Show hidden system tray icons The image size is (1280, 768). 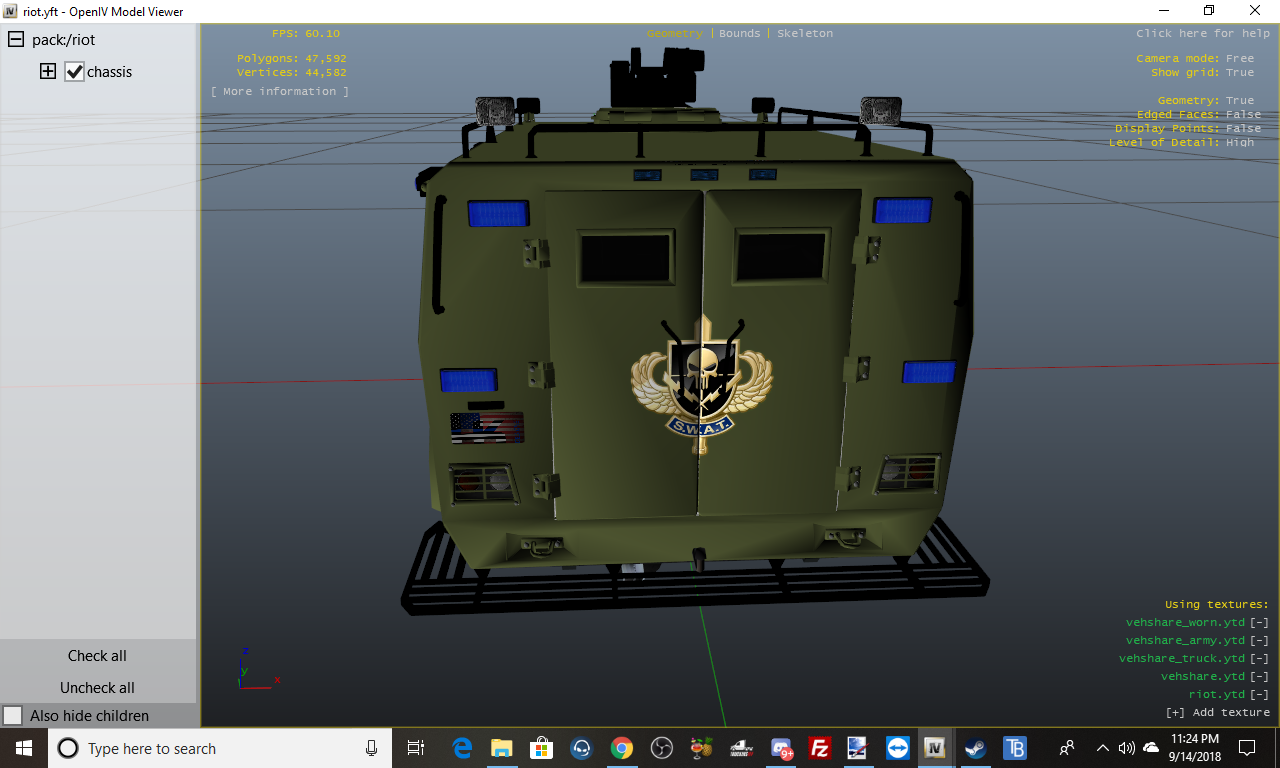pos(1102,748)
